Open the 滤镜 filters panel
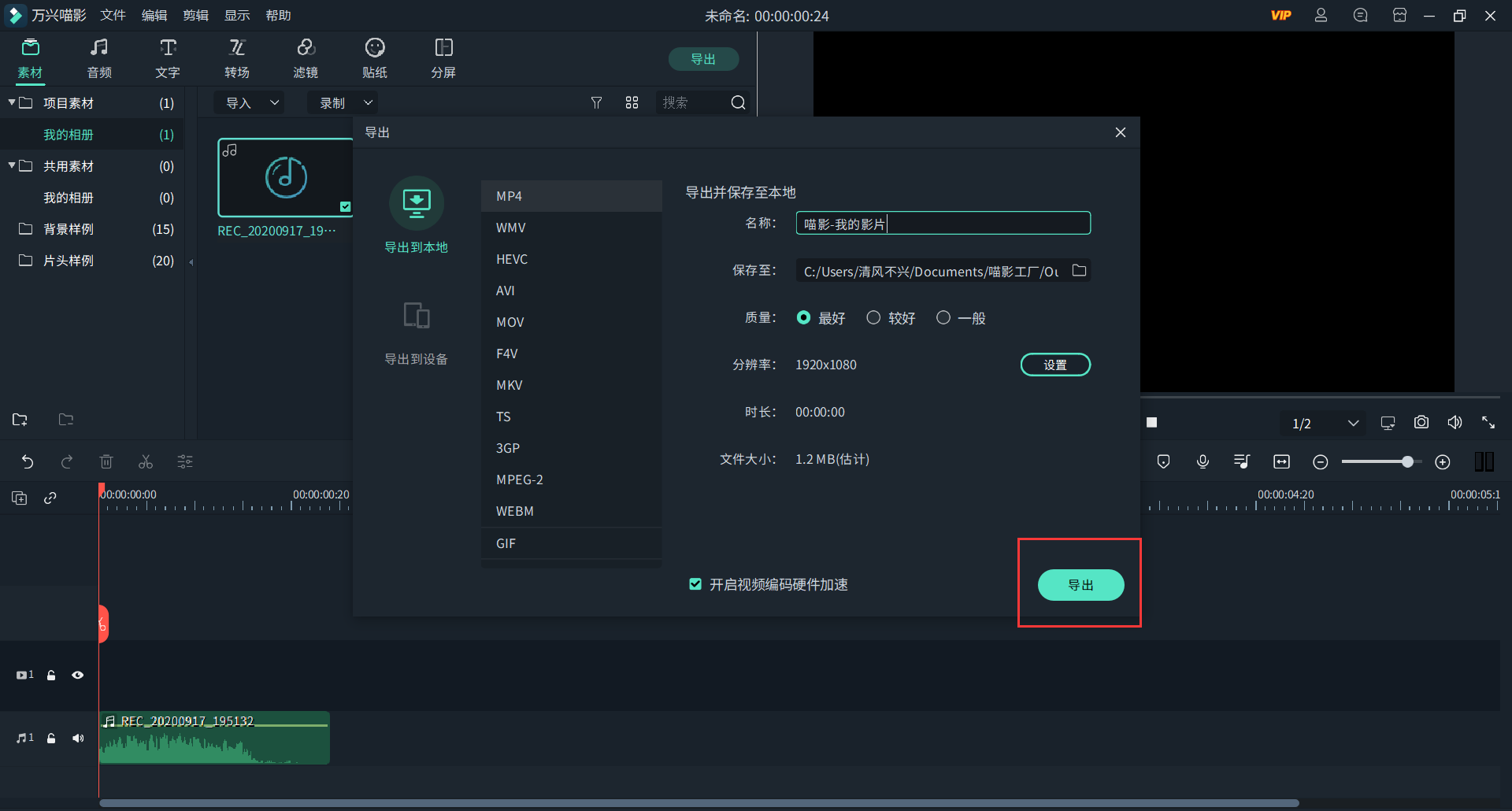Viewport: 1512px width, 811px height. [x=306, y=57]
